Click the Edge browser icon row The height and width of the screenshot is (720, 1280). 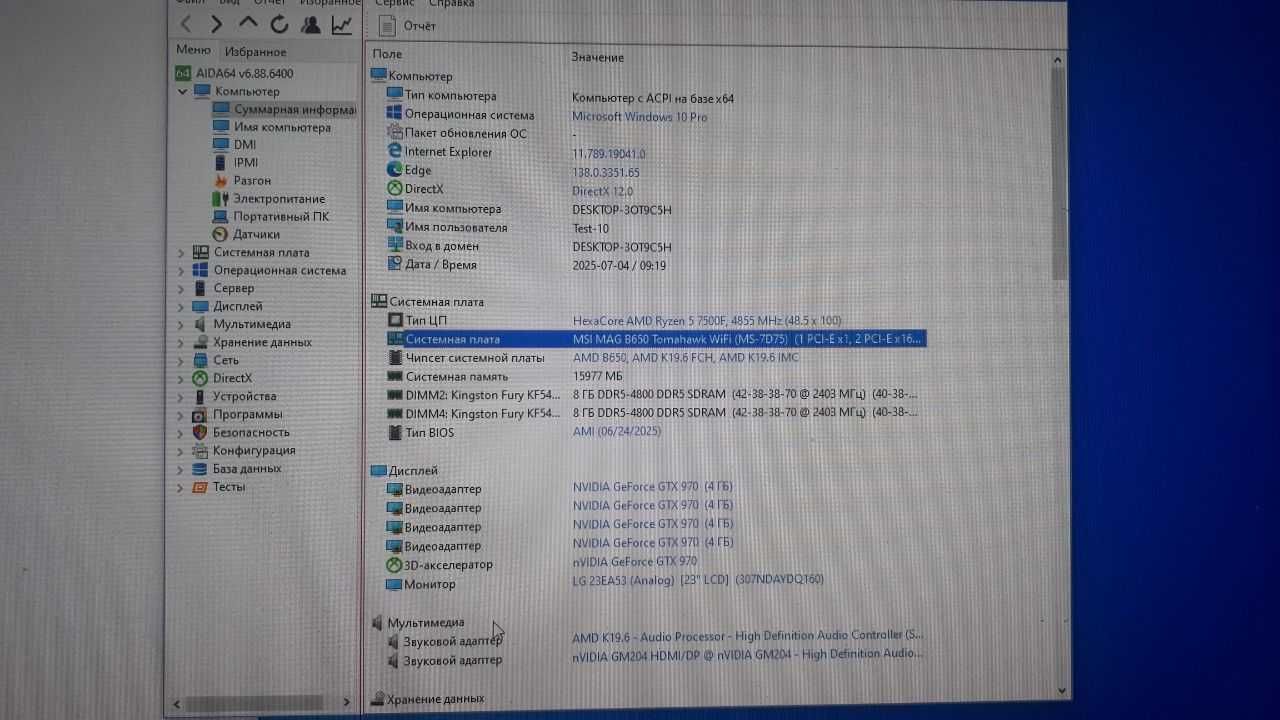point(396,170)
